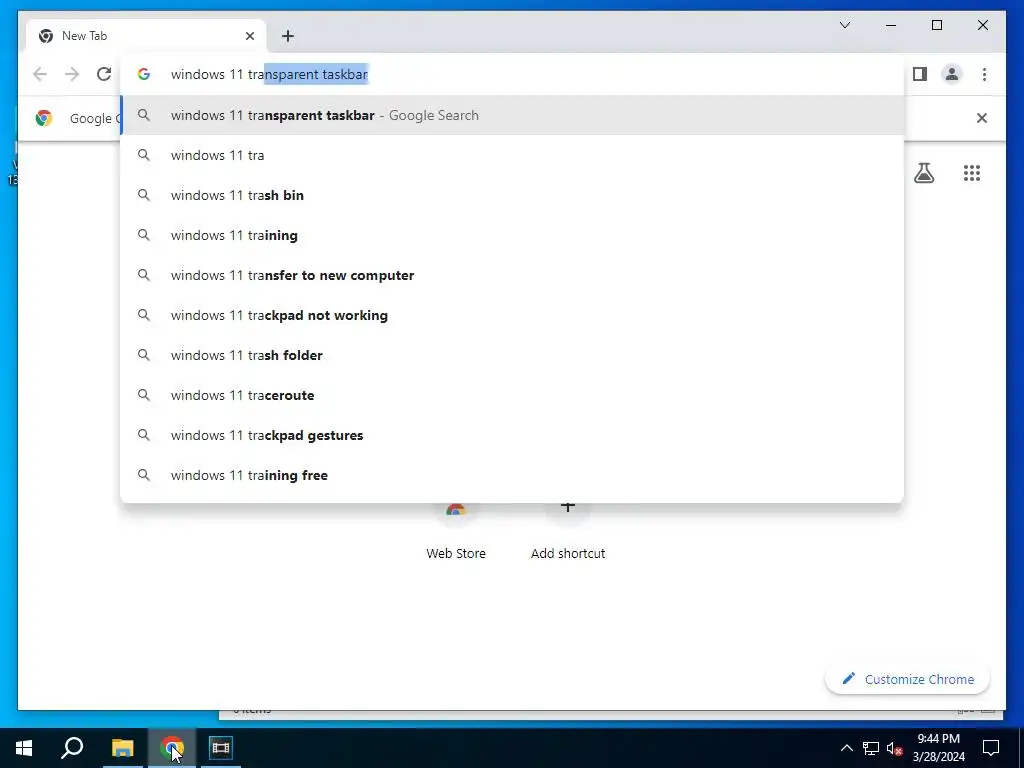Open the Windows Start menu
The height and width of the screenshot is (768, 1024).
[24, 748]
